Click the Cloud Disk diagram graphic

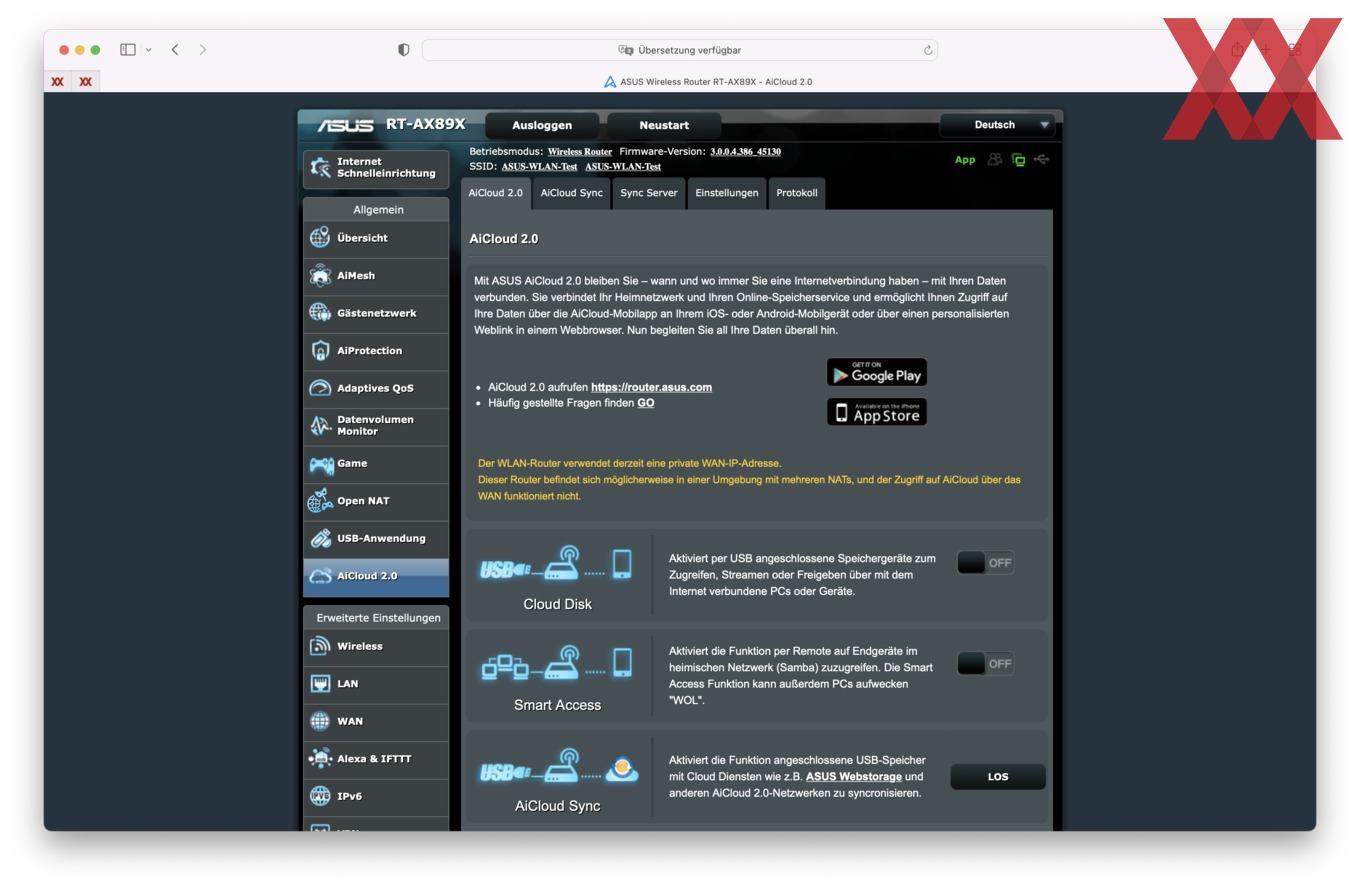click(557, 564)
